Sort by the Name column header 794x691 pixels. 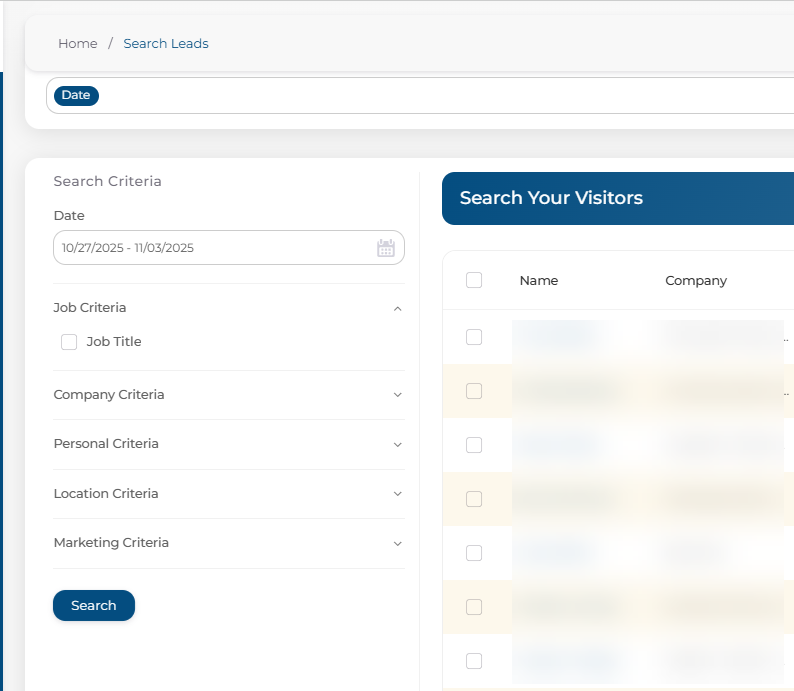click(539, 281)
